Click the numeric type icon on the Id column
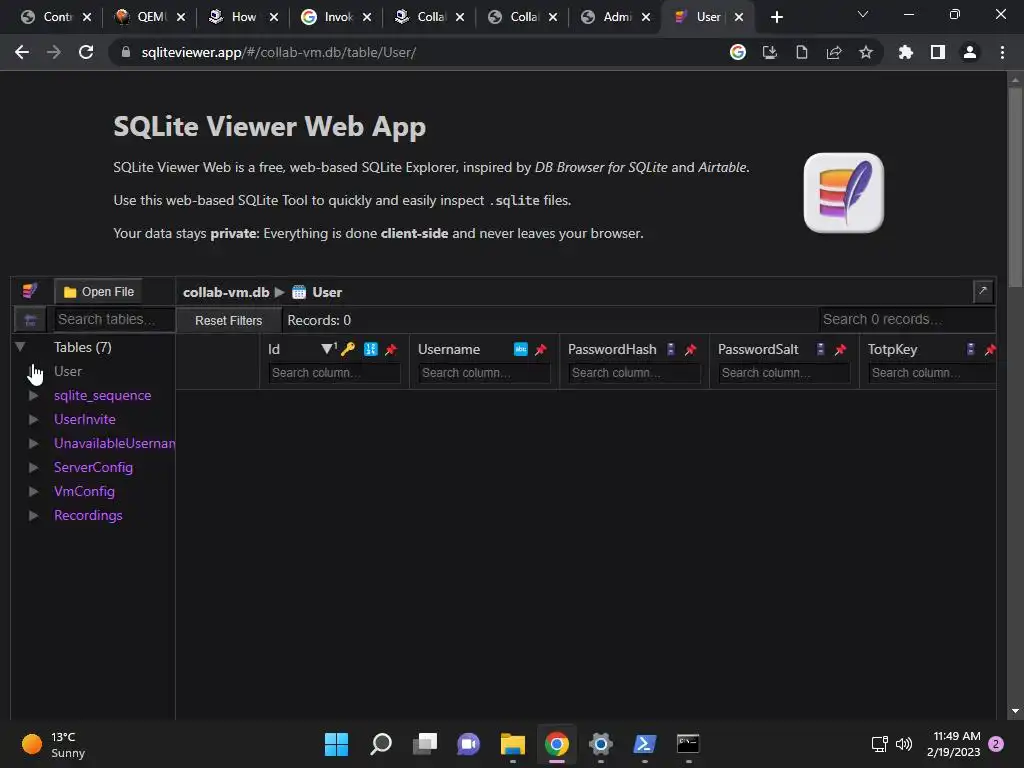The width and height of the screenshot is (1024, 768). (371, 349)
